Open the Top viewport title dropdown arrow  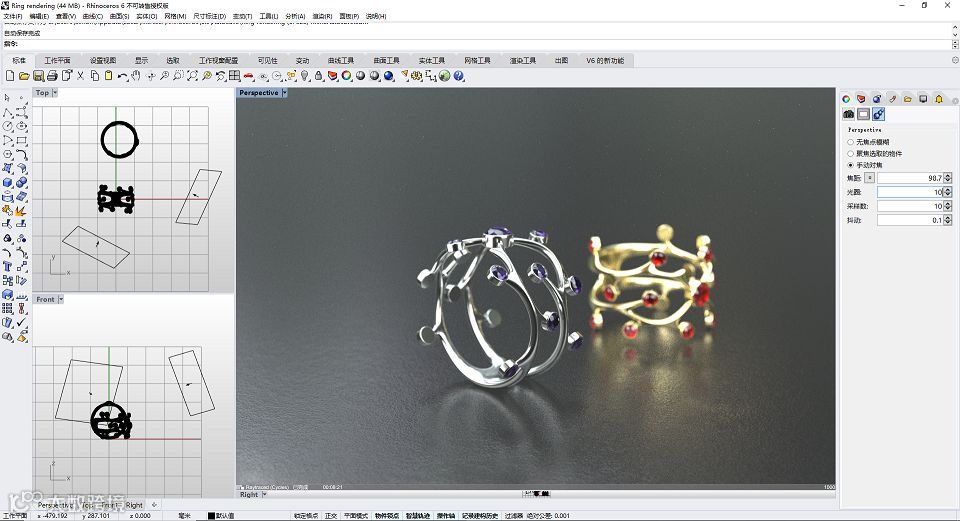coord(54,93)
